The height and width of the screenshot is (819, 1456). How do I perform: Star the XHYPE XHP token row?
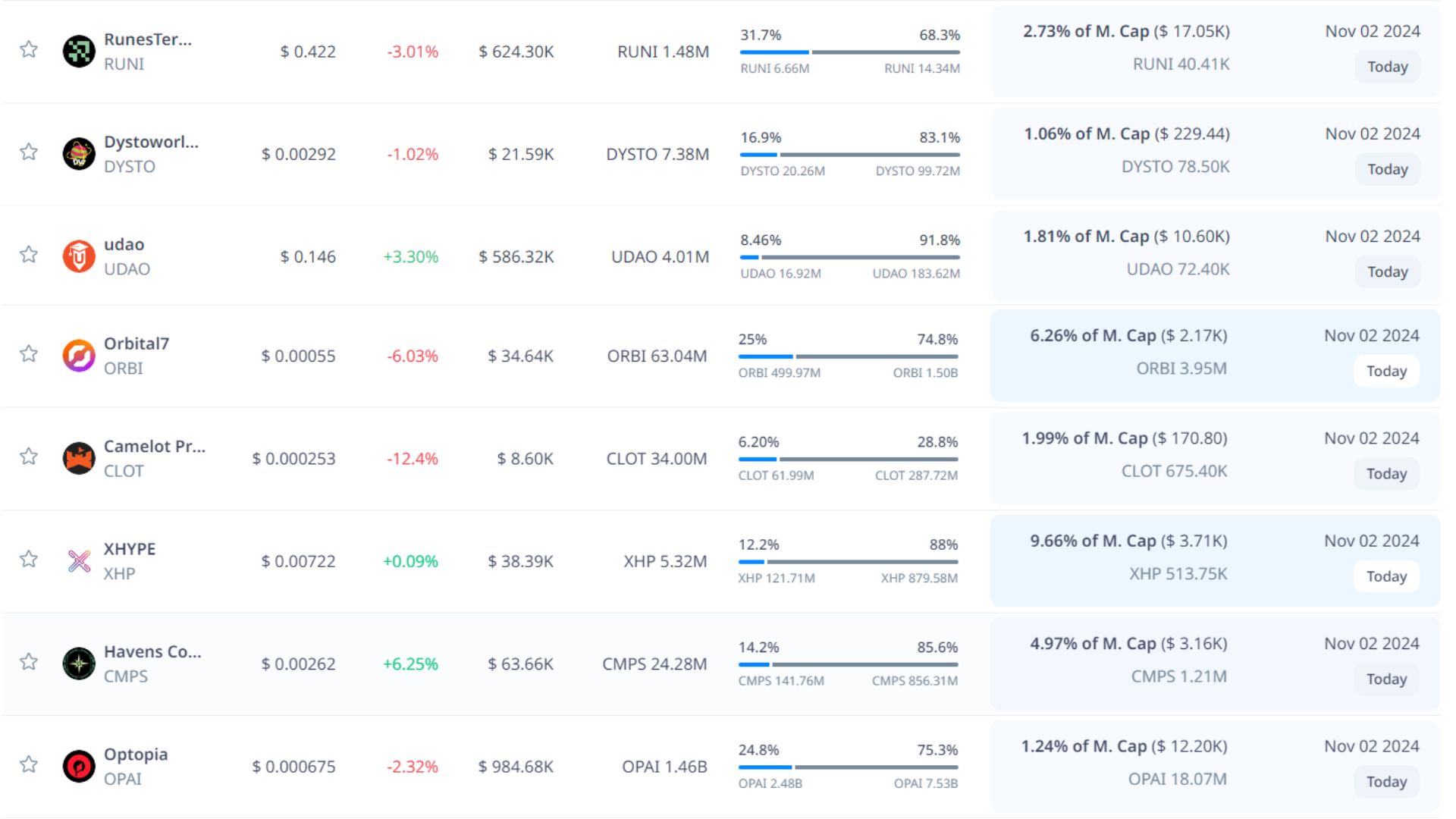point(29,560)
